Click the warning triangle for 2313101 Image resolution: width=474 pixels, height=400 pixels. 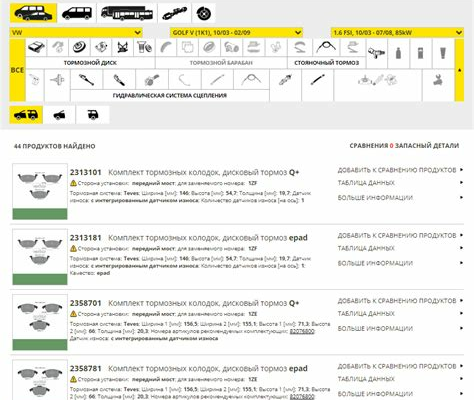click(73, 183)
